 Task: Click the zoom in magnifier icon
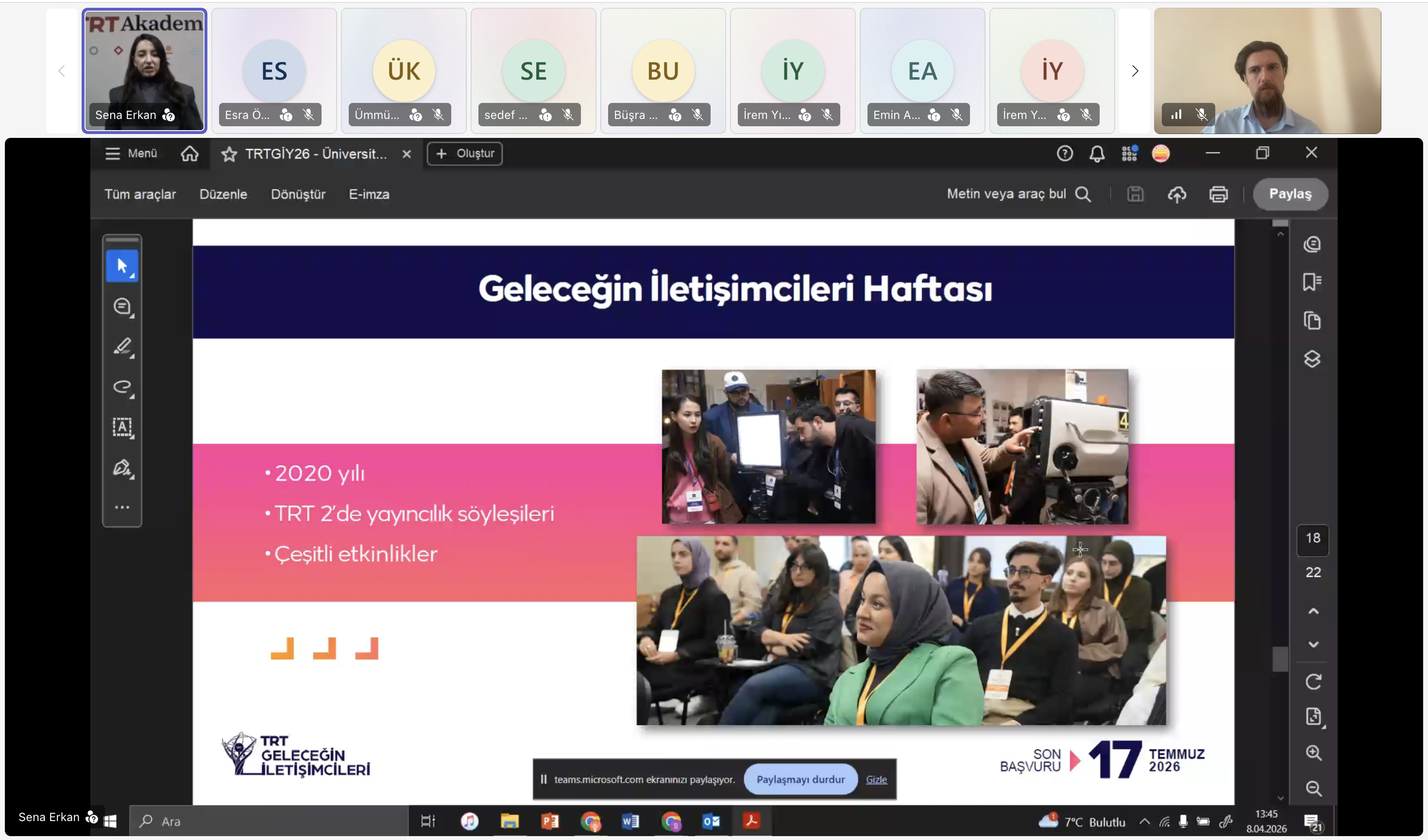1313,753
